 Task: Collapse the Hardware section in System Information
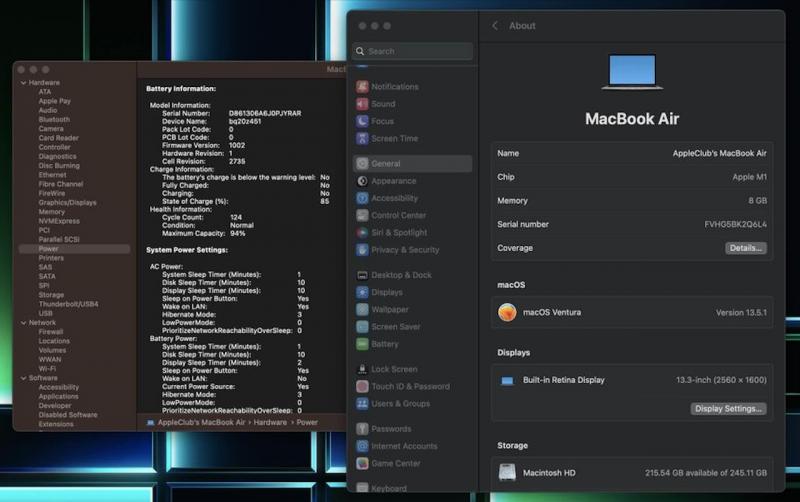pyautogui.click(x=23, y=83)
